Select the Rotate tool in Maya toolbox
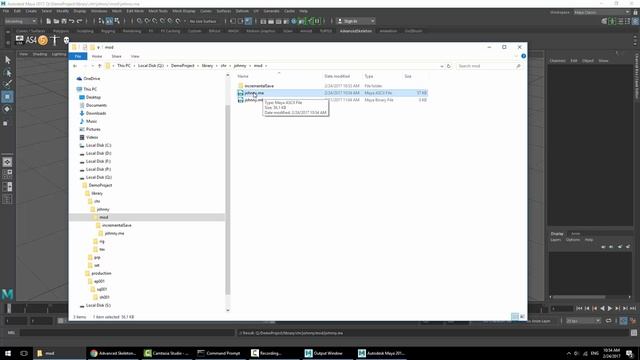The image size is (640, 360). (x=7, y=109)
